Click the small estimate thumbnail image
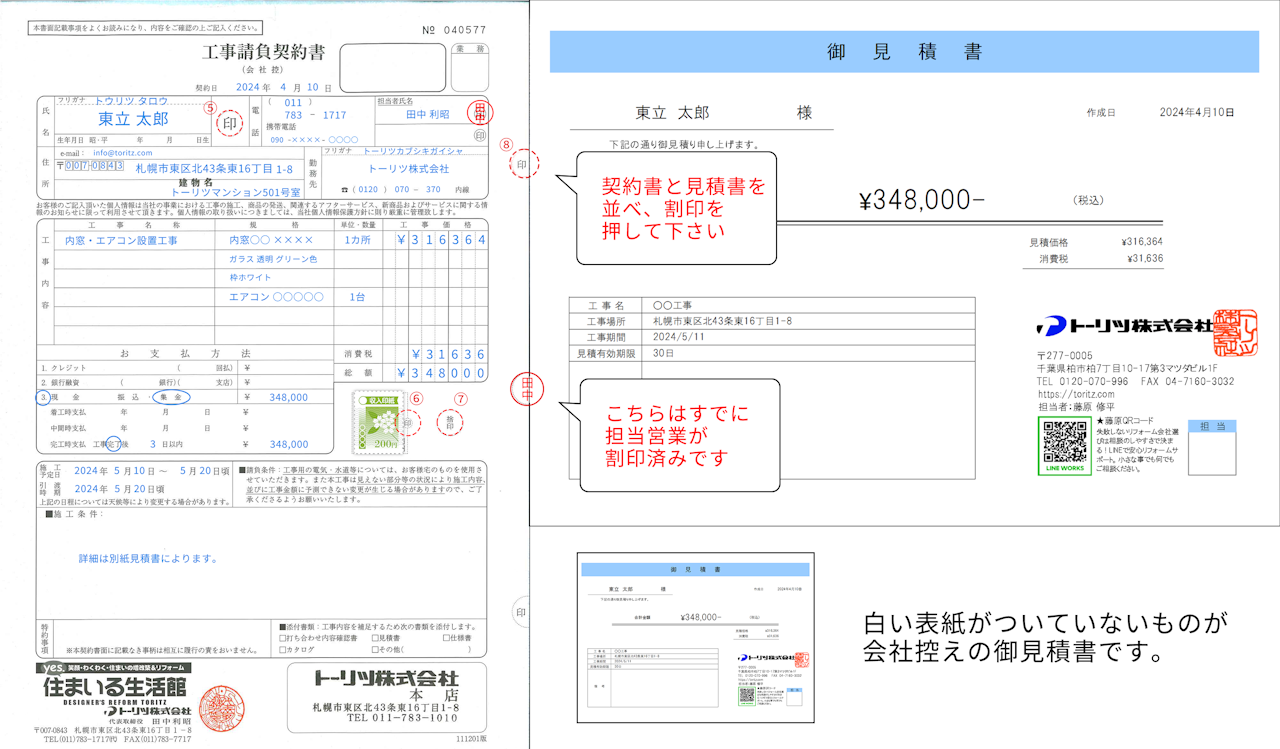Screen dimensions: 1280x749 click(698, 637)
